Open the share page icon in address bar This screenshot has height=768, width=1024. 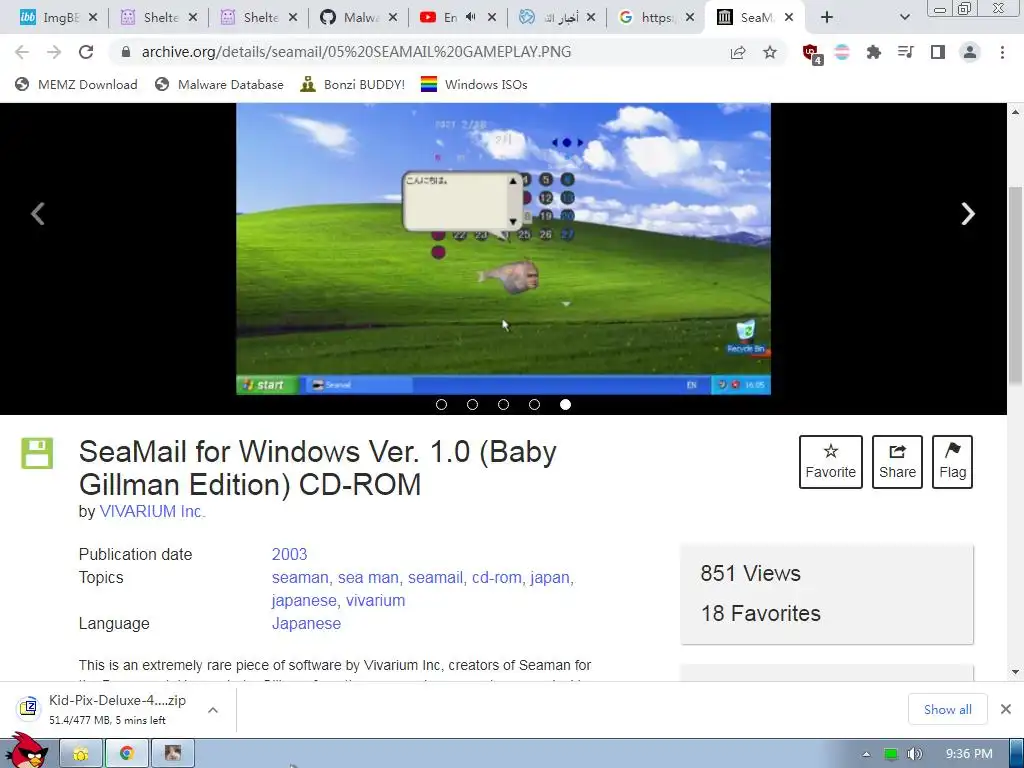click(x=738, y=52)
